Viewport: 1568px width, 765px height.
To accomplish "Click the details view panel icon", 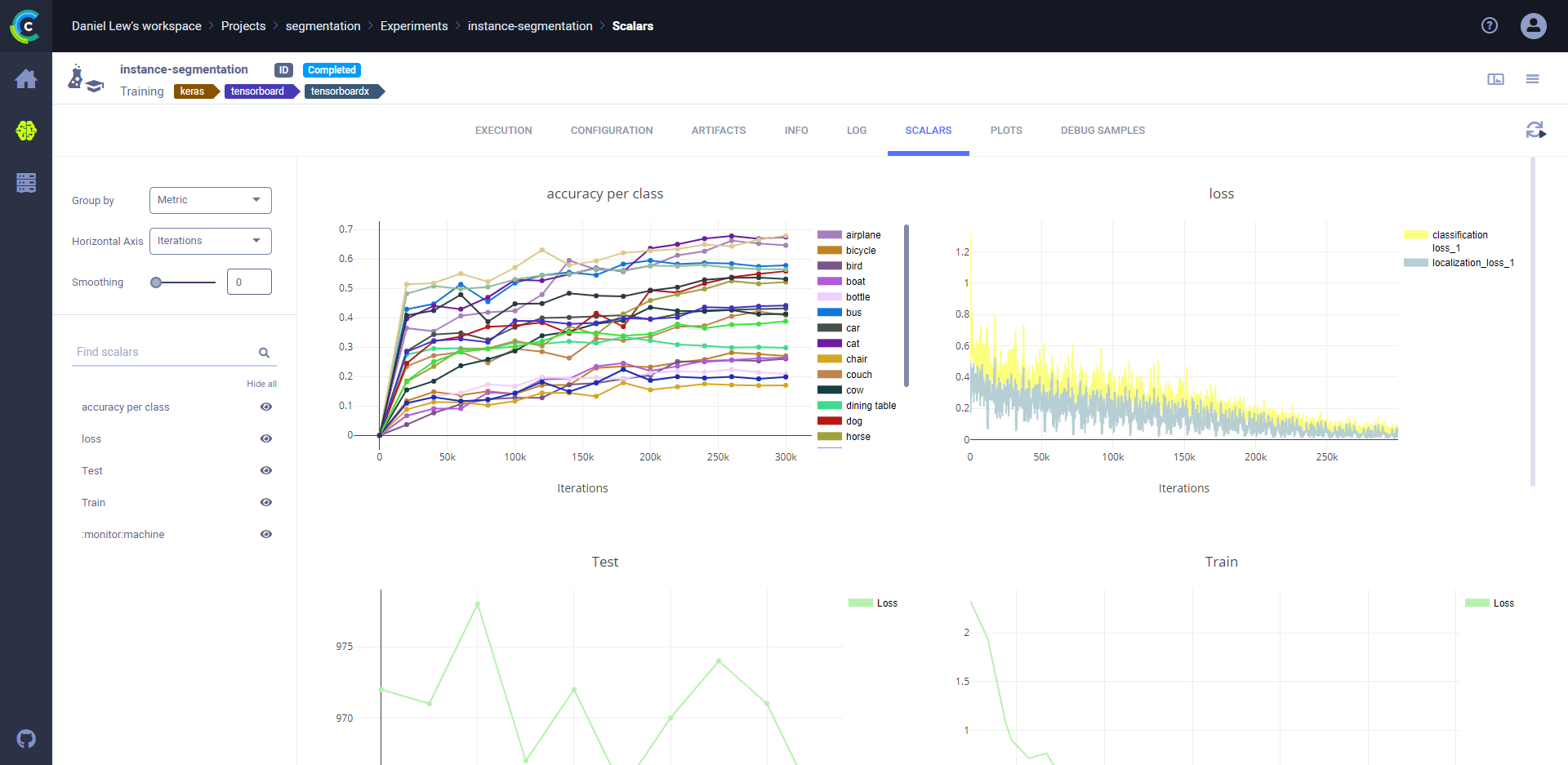I will [x=1495, y=79].
